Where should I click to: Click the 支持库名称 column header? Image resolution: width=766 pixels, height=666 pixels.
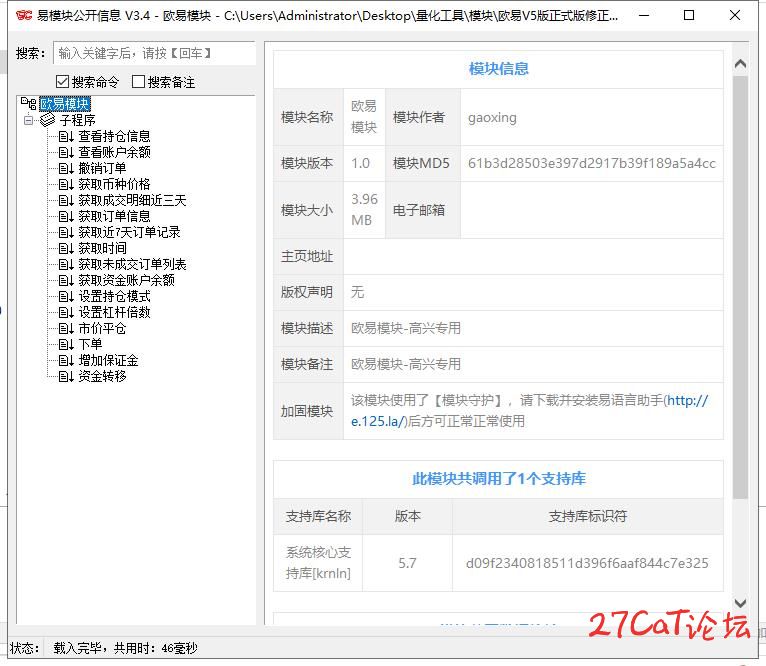(x=318, y=516)
